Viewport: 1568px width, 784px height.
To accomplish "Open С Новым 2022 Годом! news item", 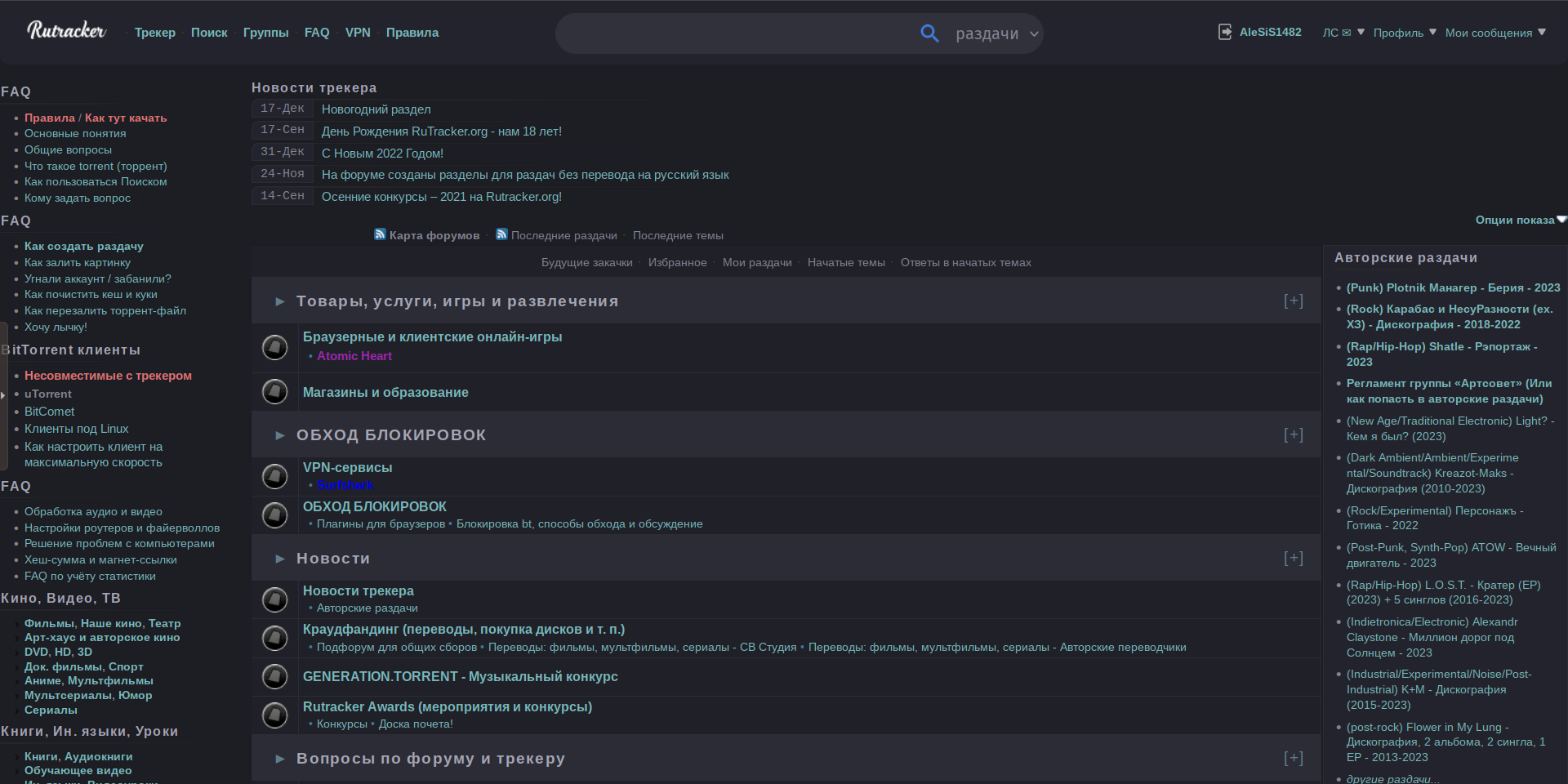I will 382,153.
